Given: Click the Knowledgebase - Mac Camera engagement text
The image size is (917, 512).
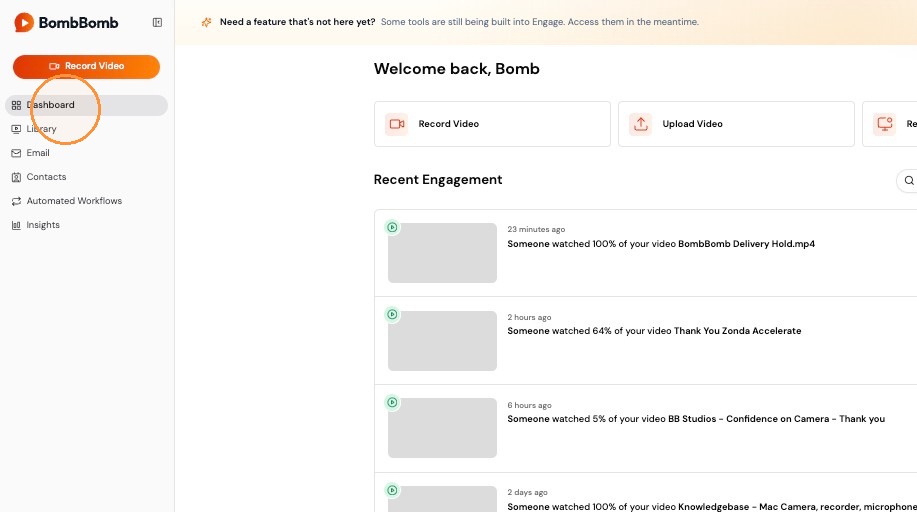Looking at the screenshot, I should coord(712,506).
